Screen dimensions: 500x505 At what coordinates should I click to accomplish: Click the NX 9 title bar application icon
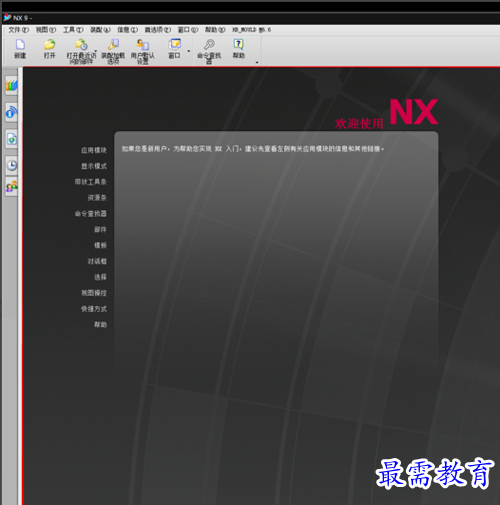[7, 17]
